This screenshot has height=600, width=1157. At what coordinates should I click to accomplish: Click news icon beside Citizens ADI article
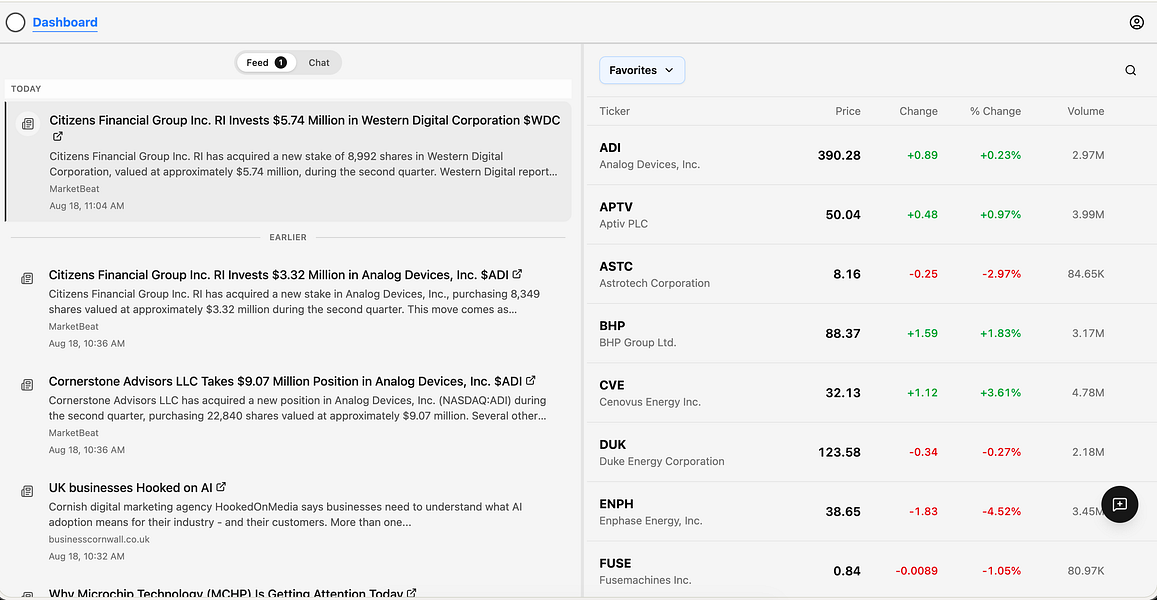point(27,278)
